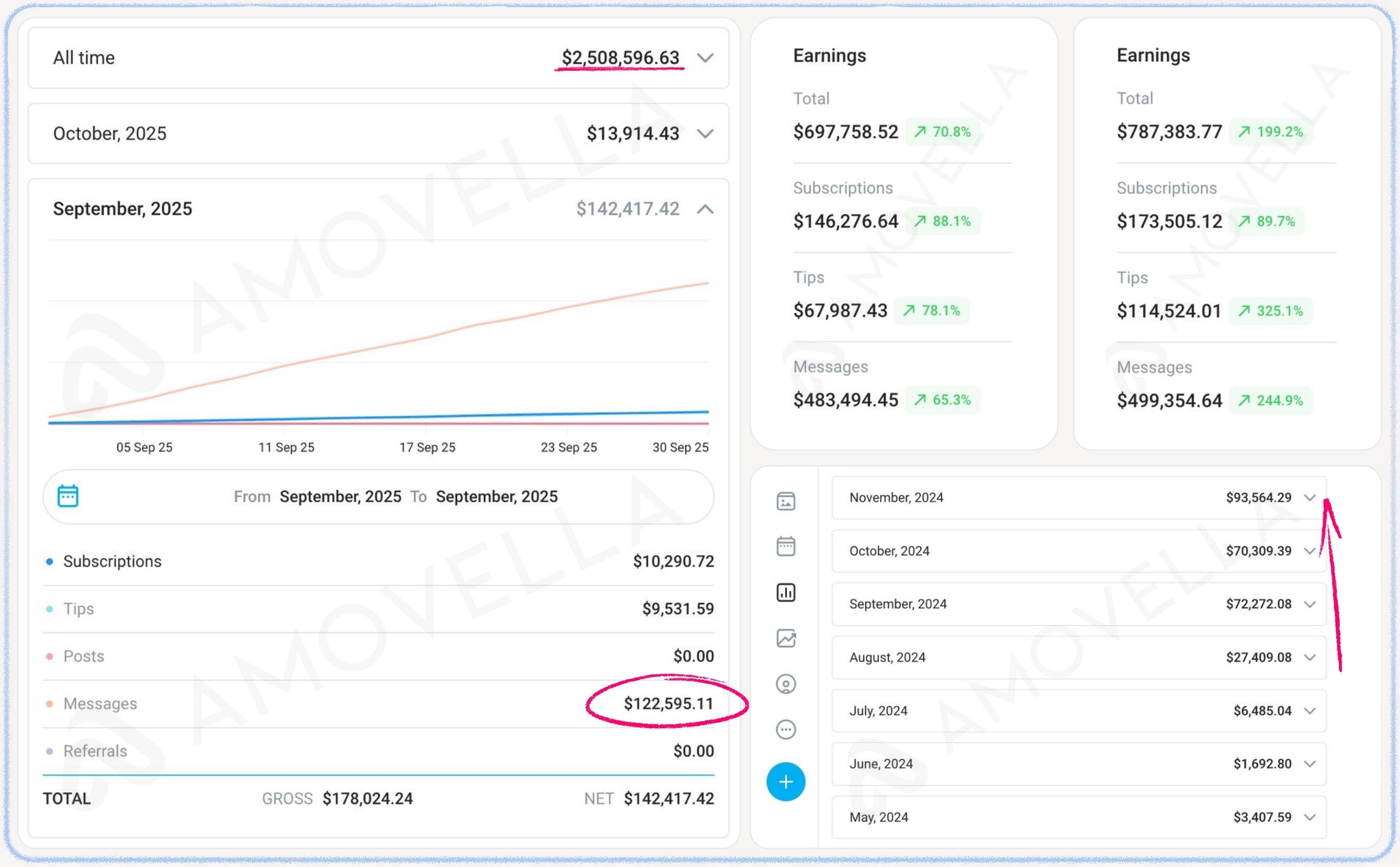1400x867 pixels.
Task: Collapse the September, 2025 chart panel
Action: (707, 209)
